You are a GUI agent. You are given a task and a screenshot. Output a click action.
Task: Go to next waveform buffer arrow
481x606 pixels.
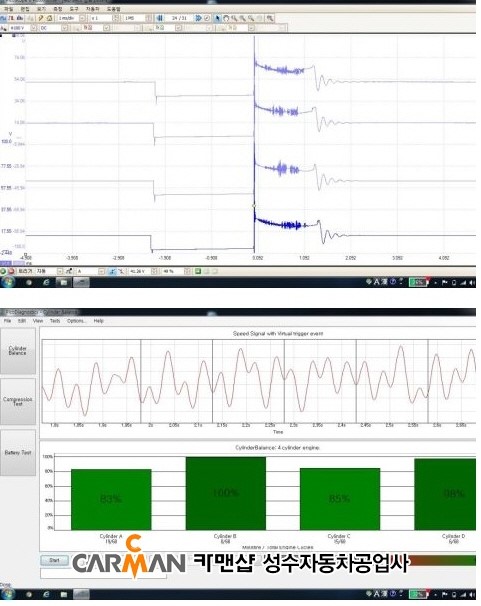(198, 18)
